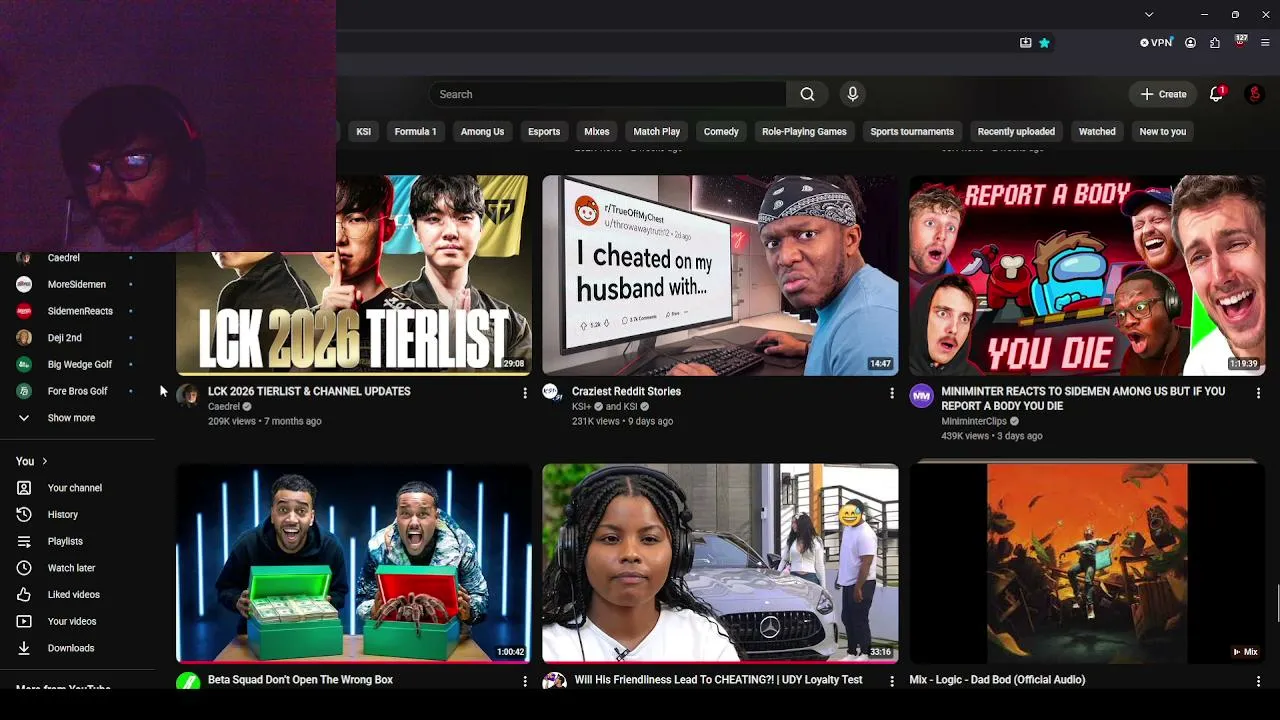1280x720 pixels.
Task: Open MiniminterClips avatar beside Among Us video
Action: (x=921, y=395)
